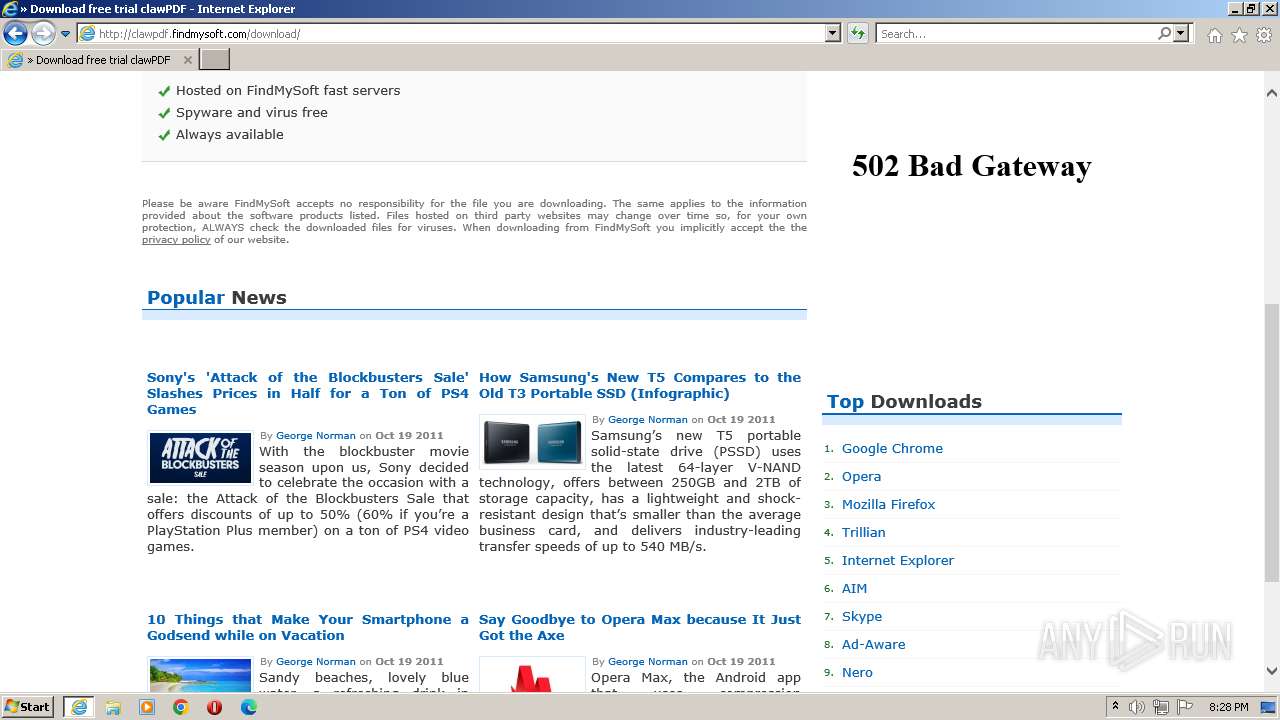Expand the address bar URL dropdown
The image size is (1280, 720).
click(833, 34)
